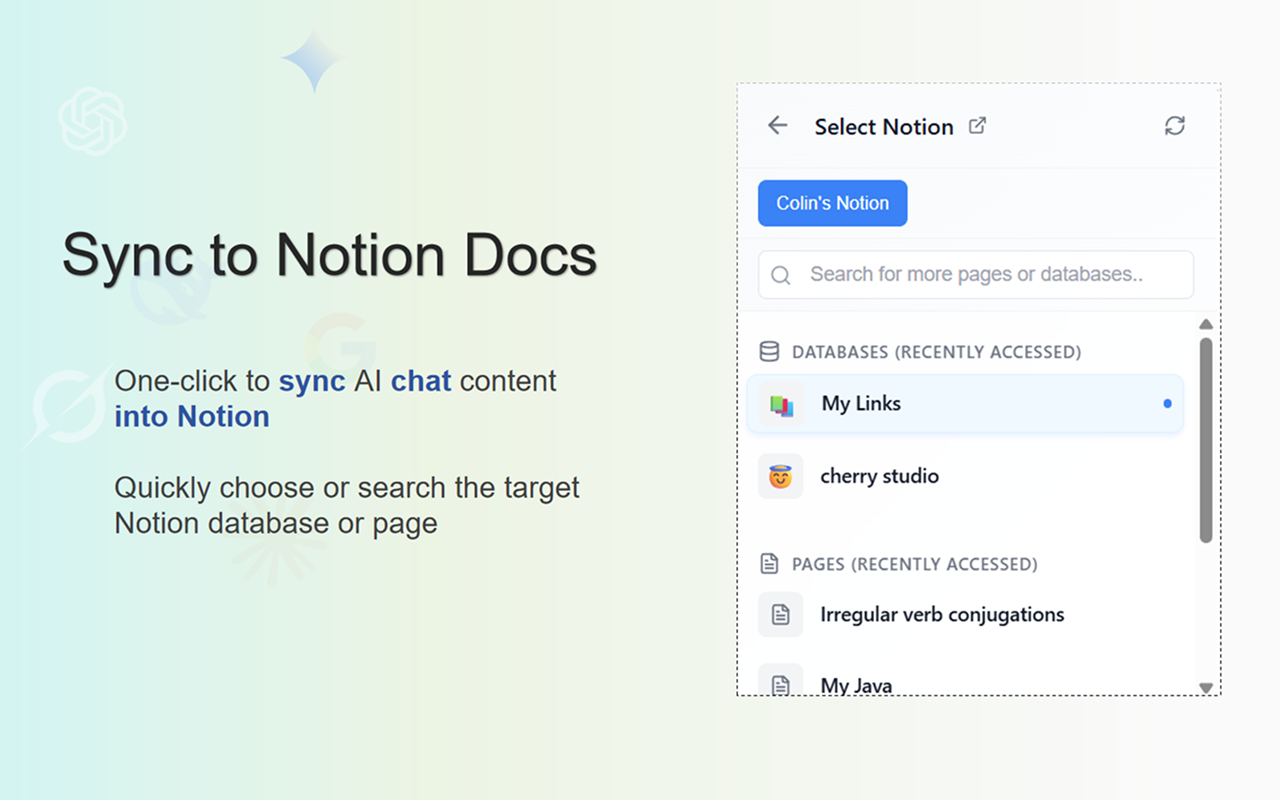The image size is (1280, 800).
Task: Click the scrollbar up arrow
Action: [x=1206, y=324]
